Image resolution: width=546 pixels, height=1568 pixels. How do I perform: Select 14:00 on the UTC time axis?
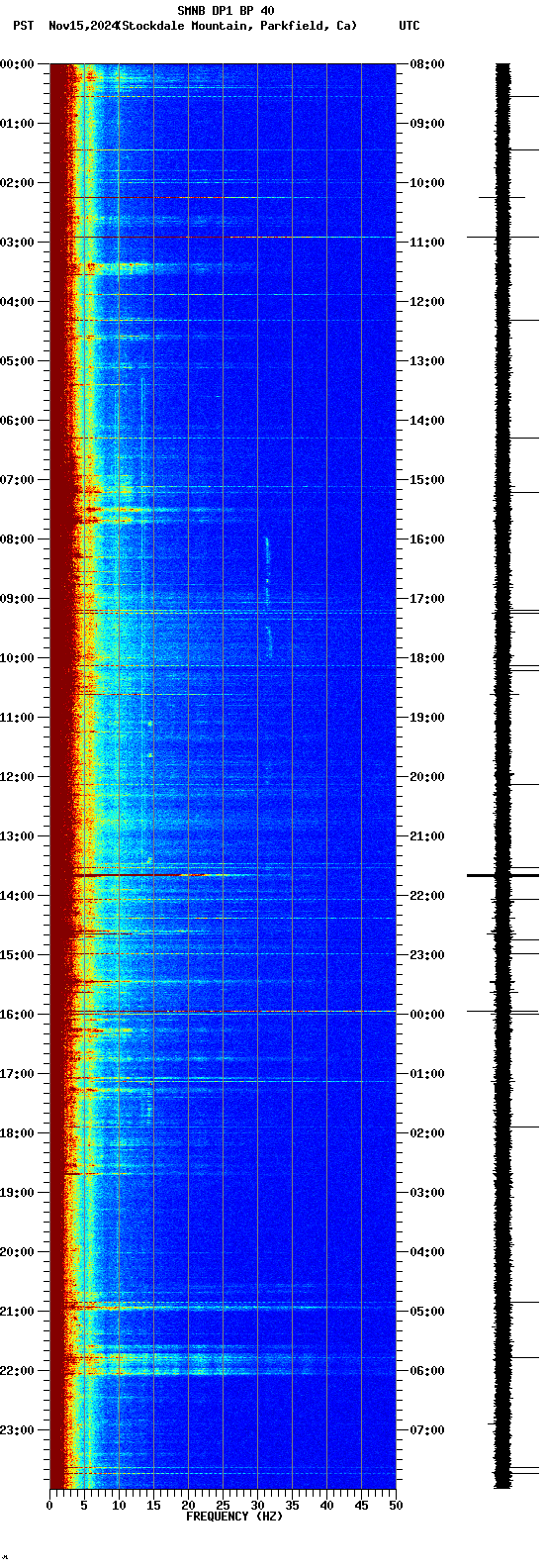click(x=426, y=421)
